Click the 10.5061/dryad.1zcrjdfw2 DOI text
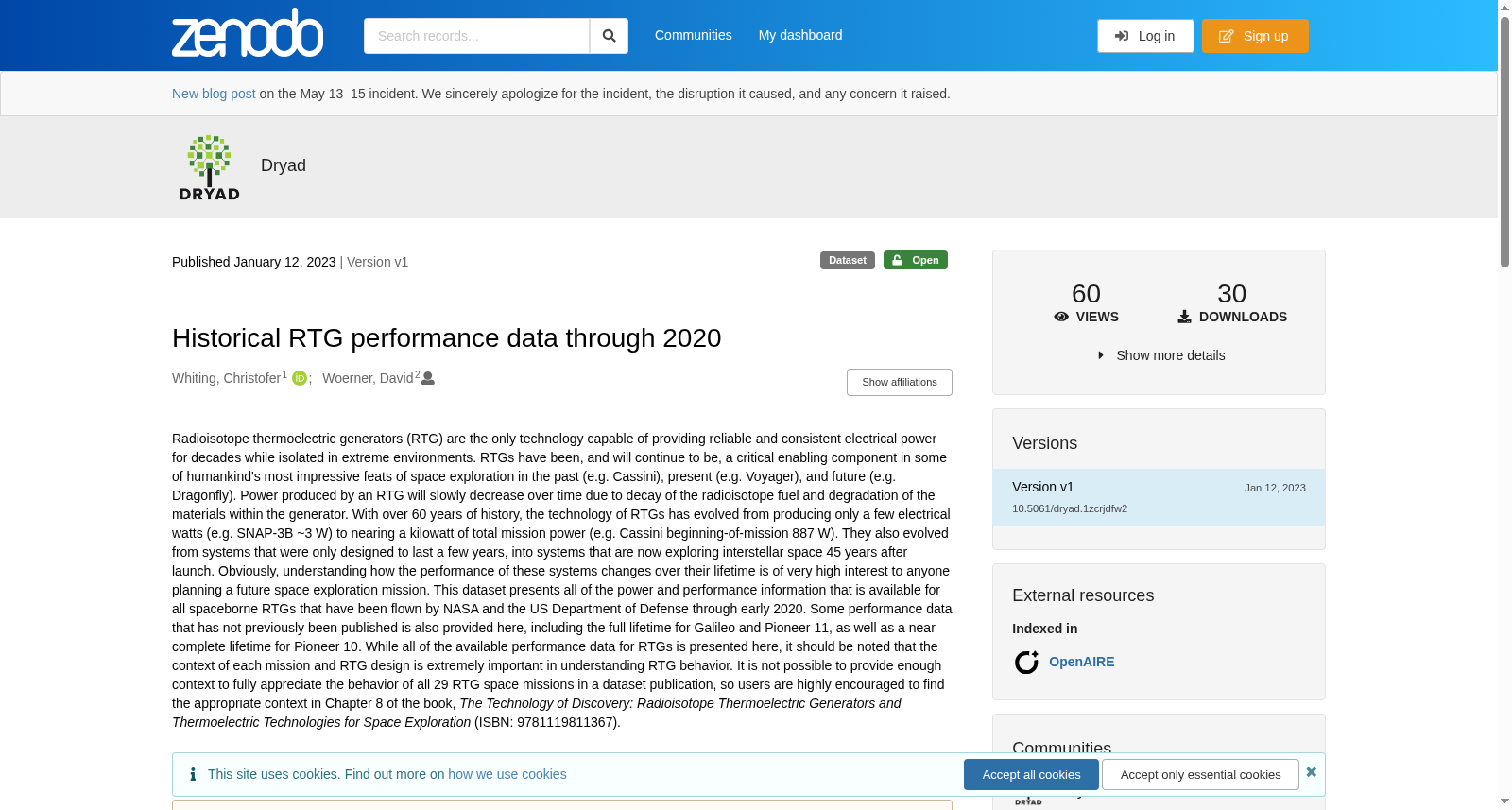 1070,508
